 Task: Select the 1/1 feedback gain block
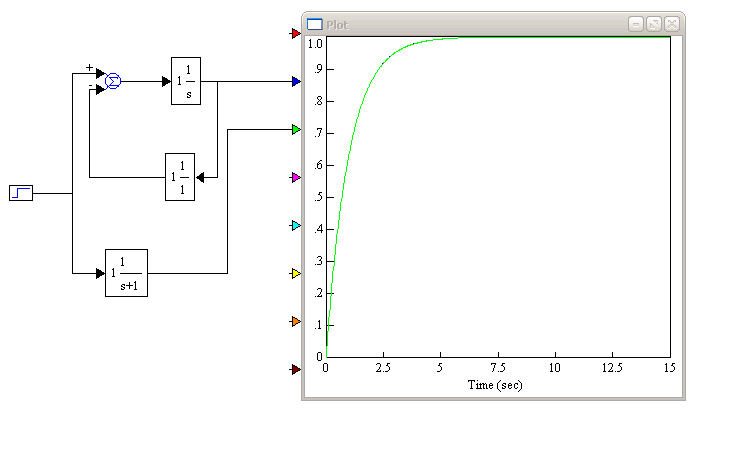click(x=180, y=177)
